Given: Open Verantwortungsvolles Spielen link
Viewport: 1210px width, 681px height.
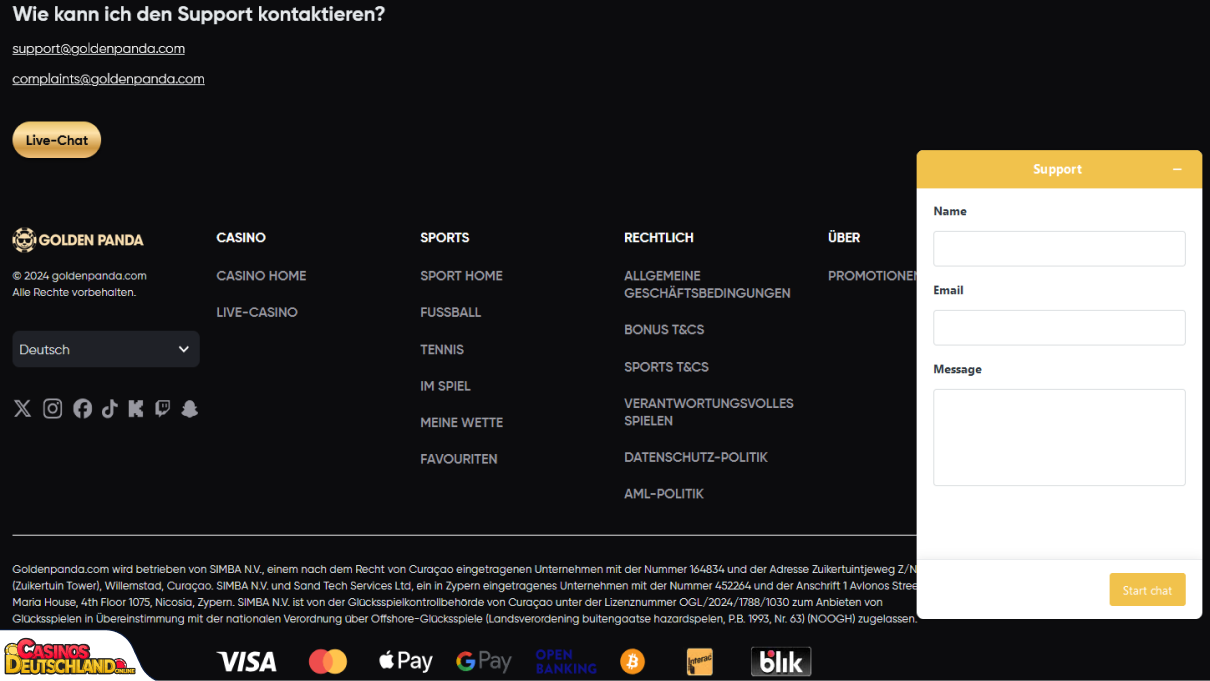Looking at the screenshot, I should 709,412.
